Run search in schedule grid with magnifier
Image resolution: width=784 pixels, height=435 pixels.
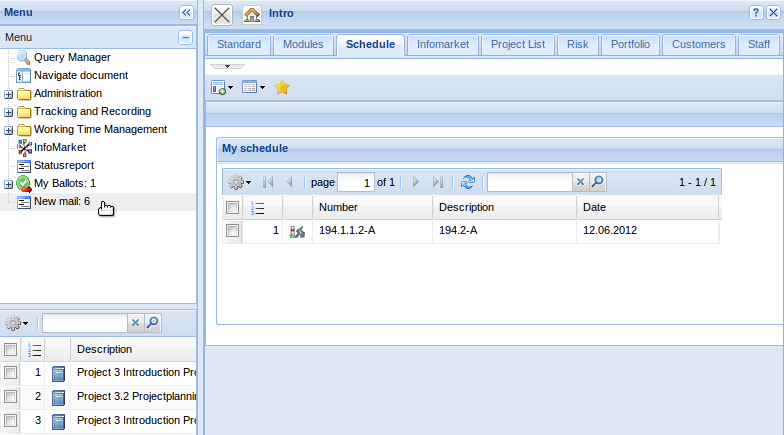pos(598,182)
